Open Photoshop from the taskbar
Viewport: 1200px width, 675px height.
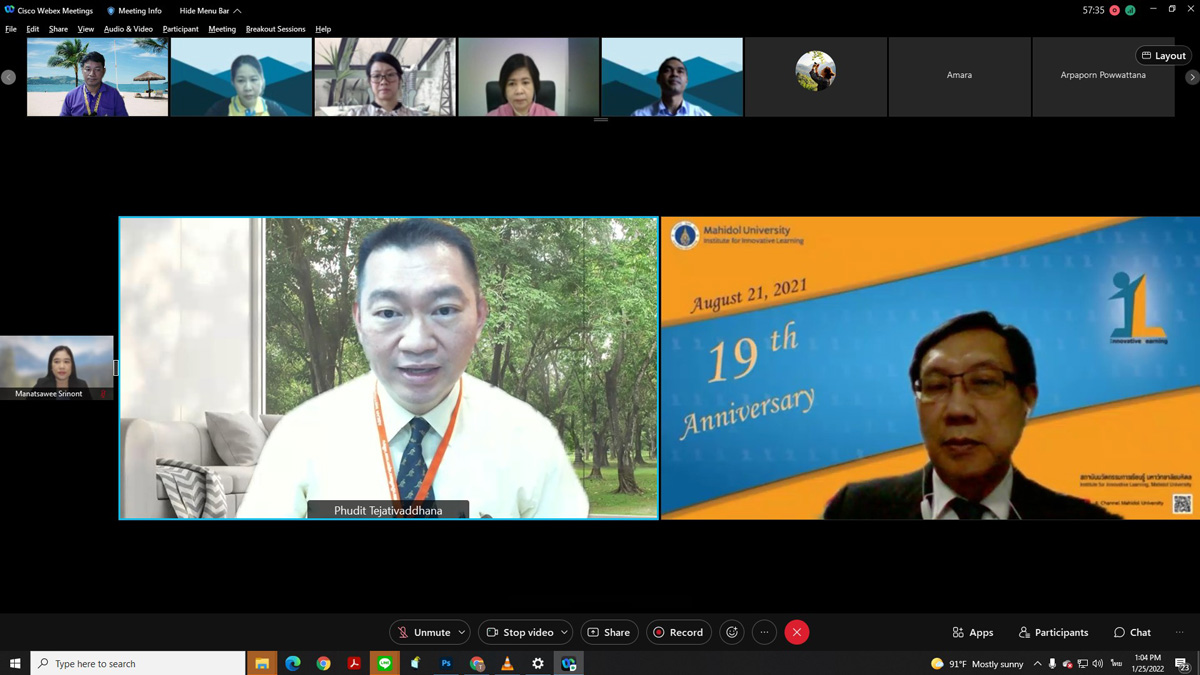coord(446,663)
